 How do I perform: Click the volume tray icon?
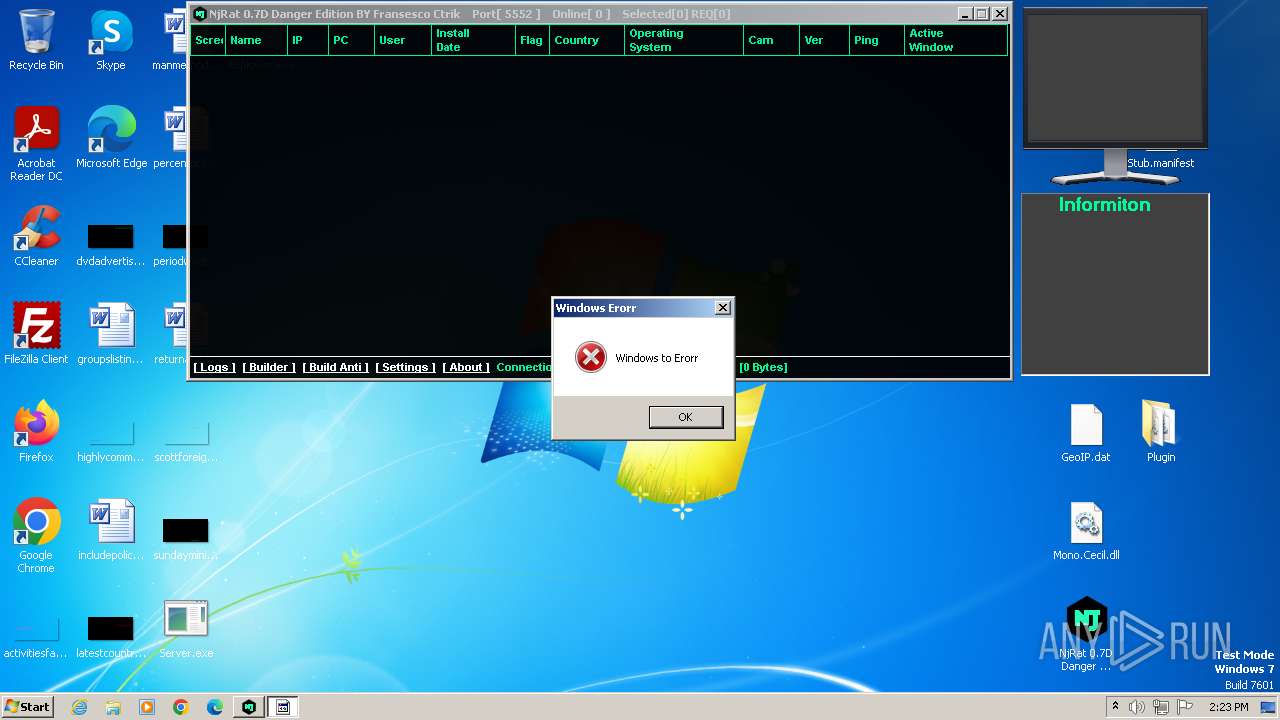(1137, 707)
